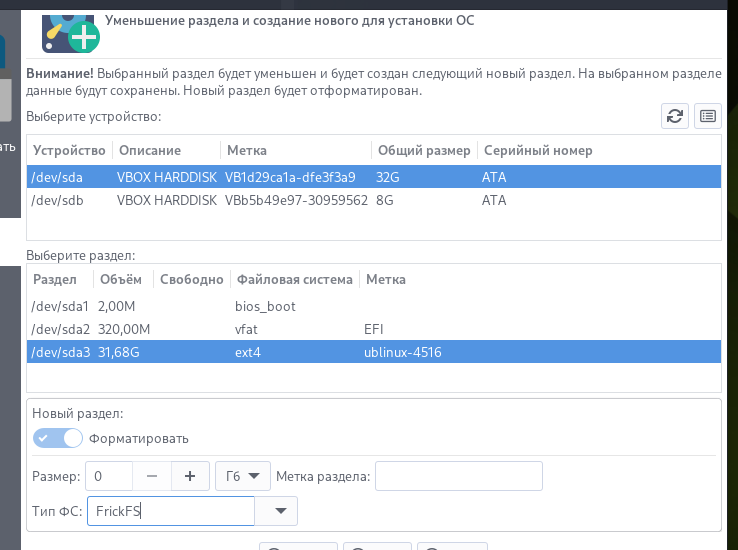Open the Гб size unit dropdown
Image resolution: width=738 pixels, height=550 pixels.
click(x=243, y=476)
